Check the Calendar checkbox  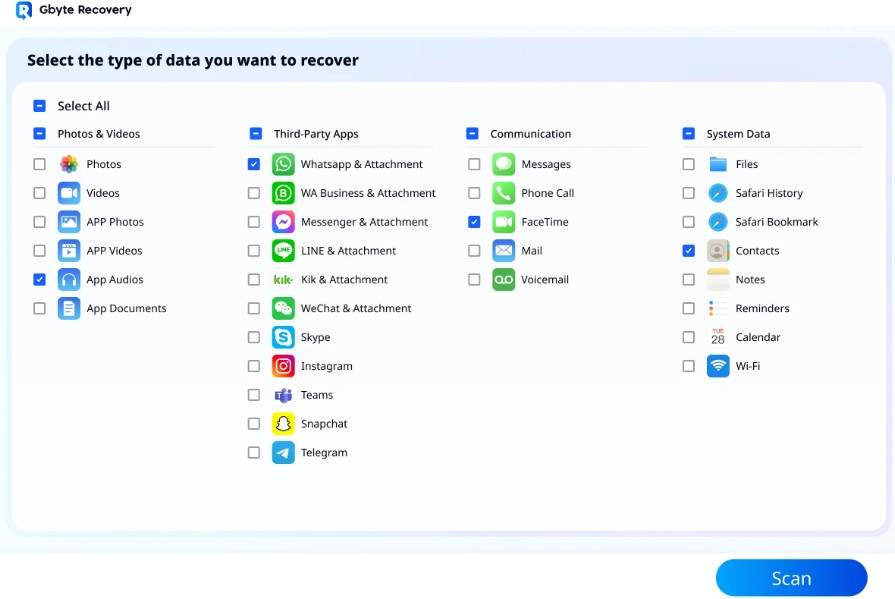tap(689, 337)
